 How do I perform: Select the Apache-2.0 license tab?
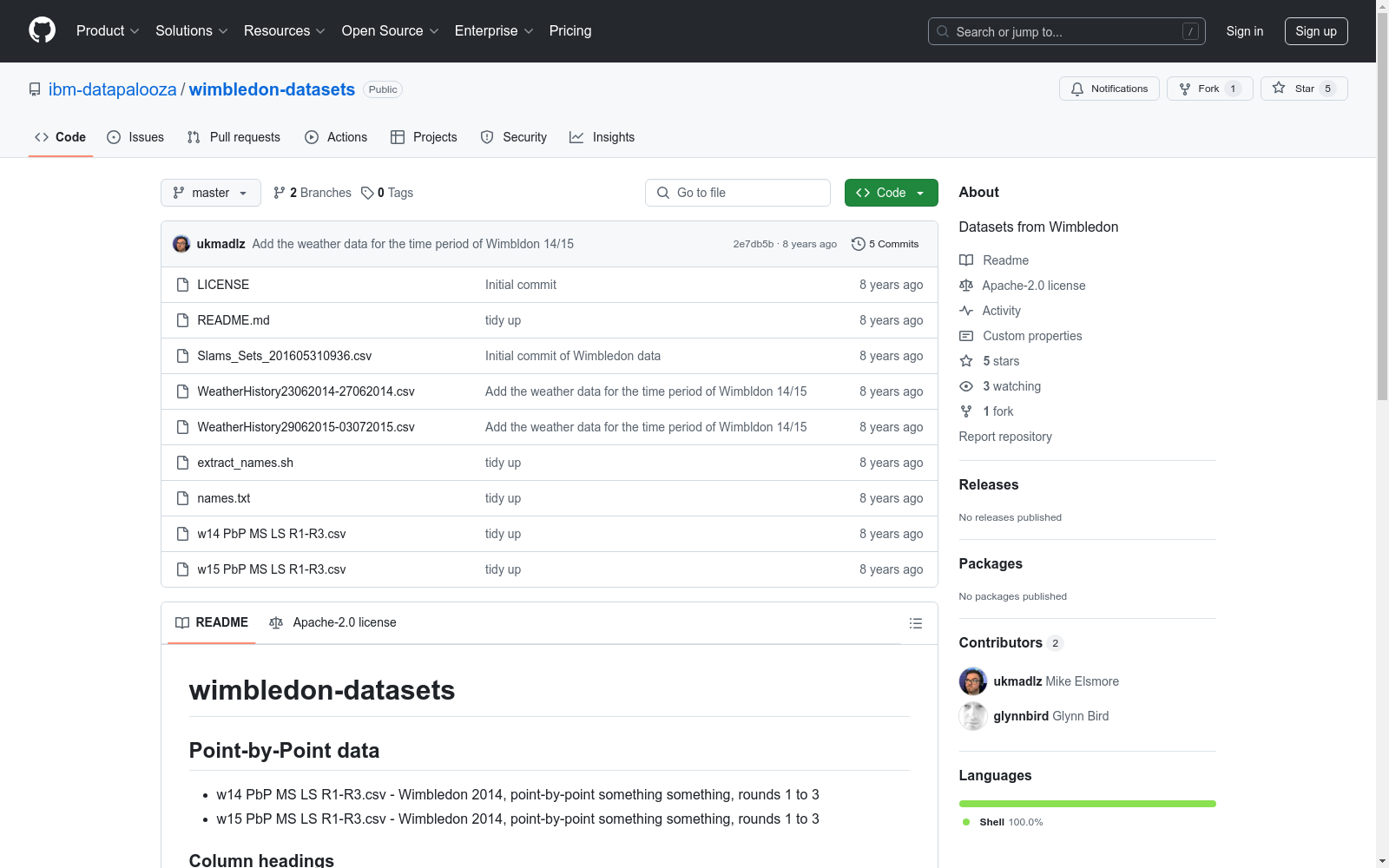click(x=332, y=622)
